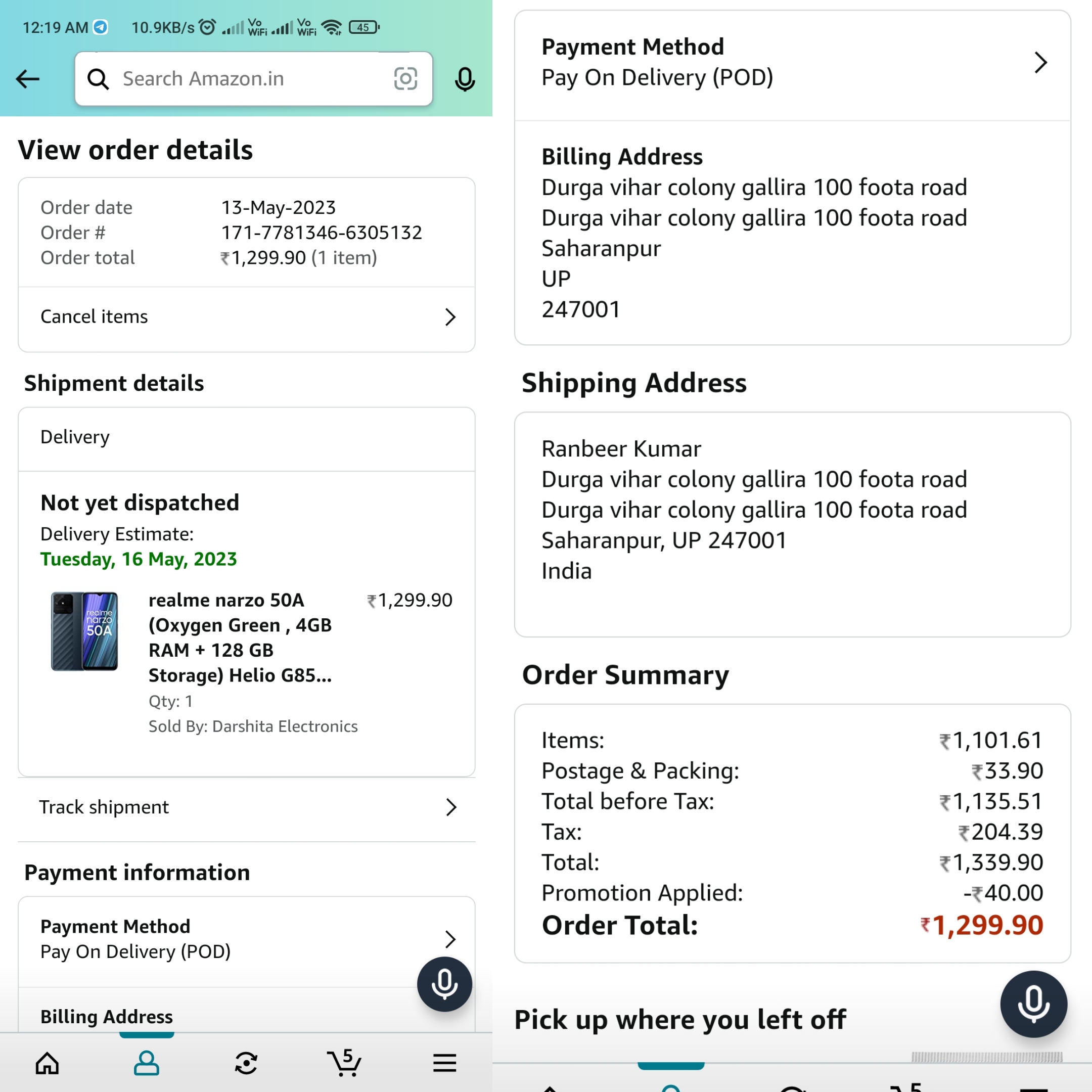Image resolution: width=1092 pixels, height=1092 pixels.
Task: Open the realme narzo 50A product title
Action: (x=240, y=637)
